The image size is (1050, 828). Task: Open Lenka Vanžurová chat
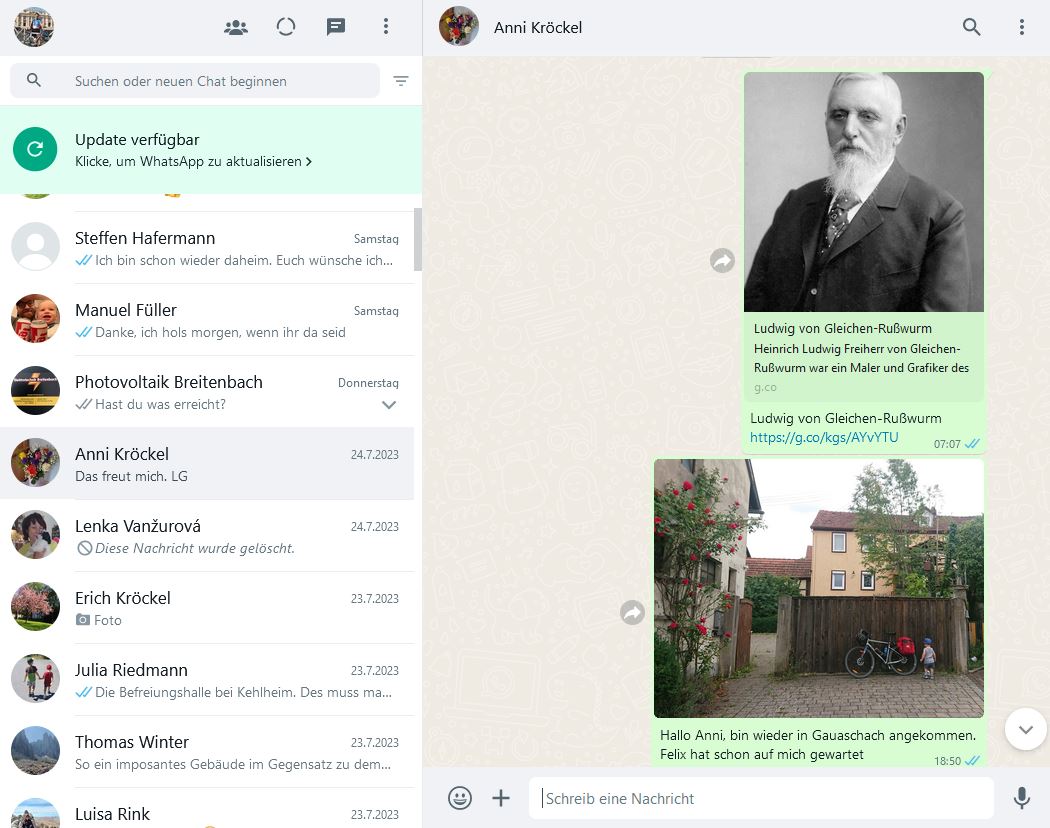pos(208,535)
